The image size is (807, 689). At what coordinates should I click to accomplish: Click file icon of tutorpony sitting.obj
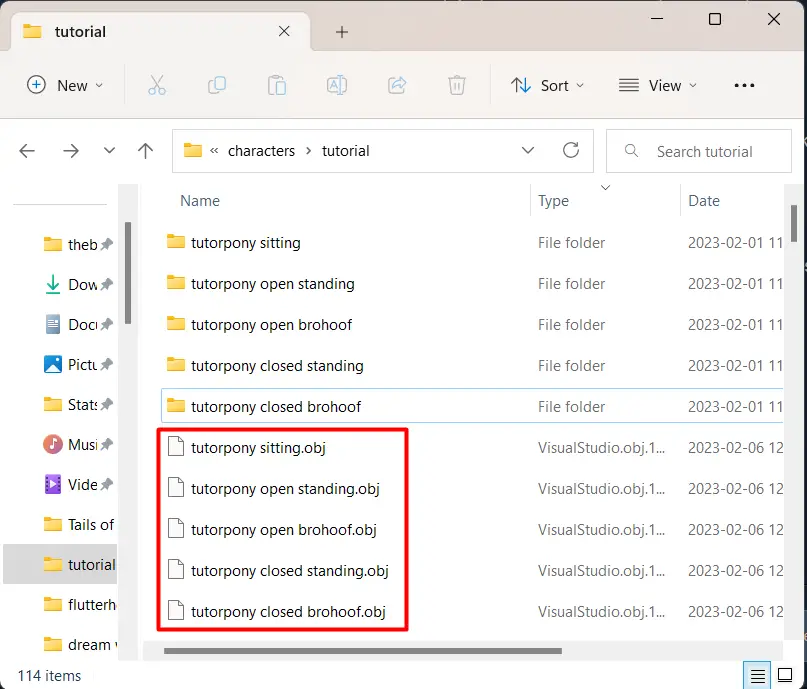pyautogui.click(x=176, y=446)
